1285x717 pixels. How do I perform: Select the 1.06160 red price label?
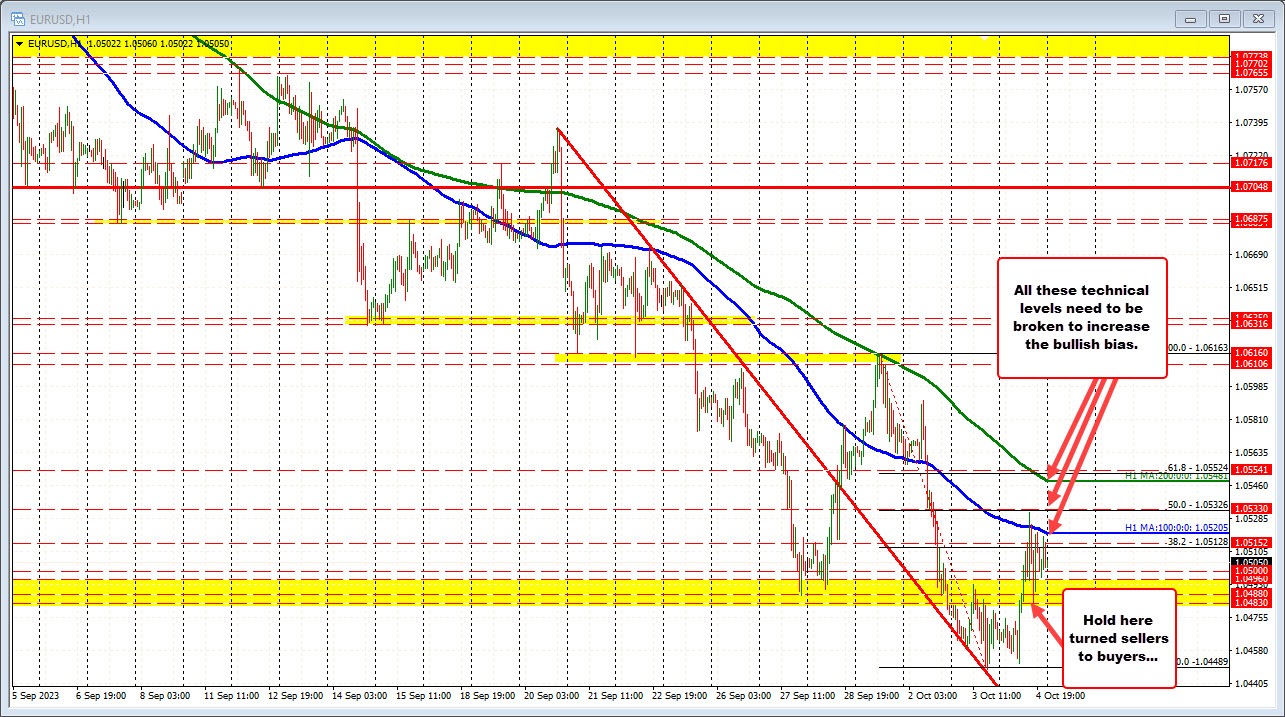click(1251, 353)
